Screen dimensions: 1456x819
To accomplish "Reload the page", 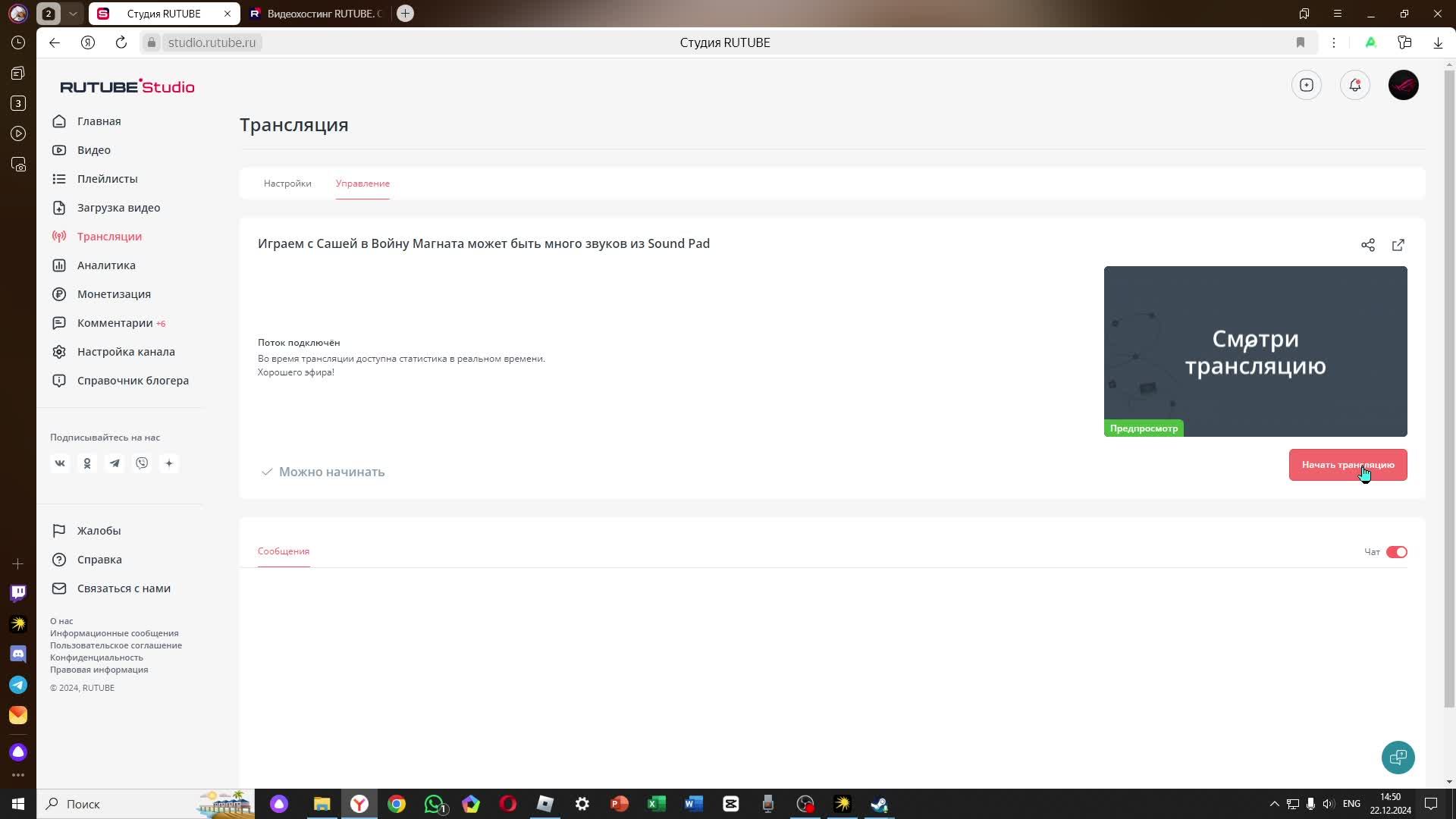I will tap(121, 42).
